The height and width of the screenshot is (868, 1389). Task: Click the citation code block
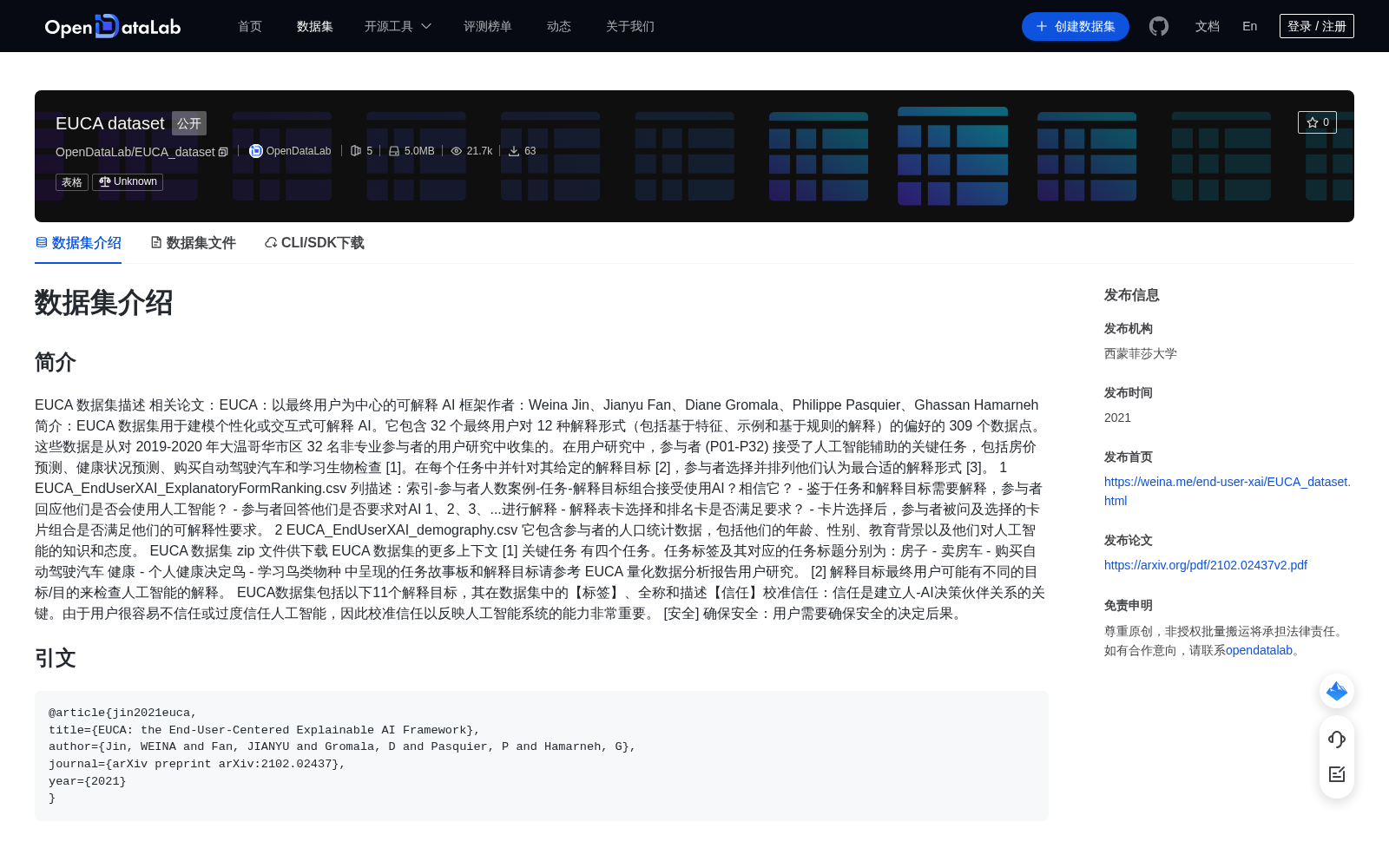pyautogui.click(x=542, y=756)
